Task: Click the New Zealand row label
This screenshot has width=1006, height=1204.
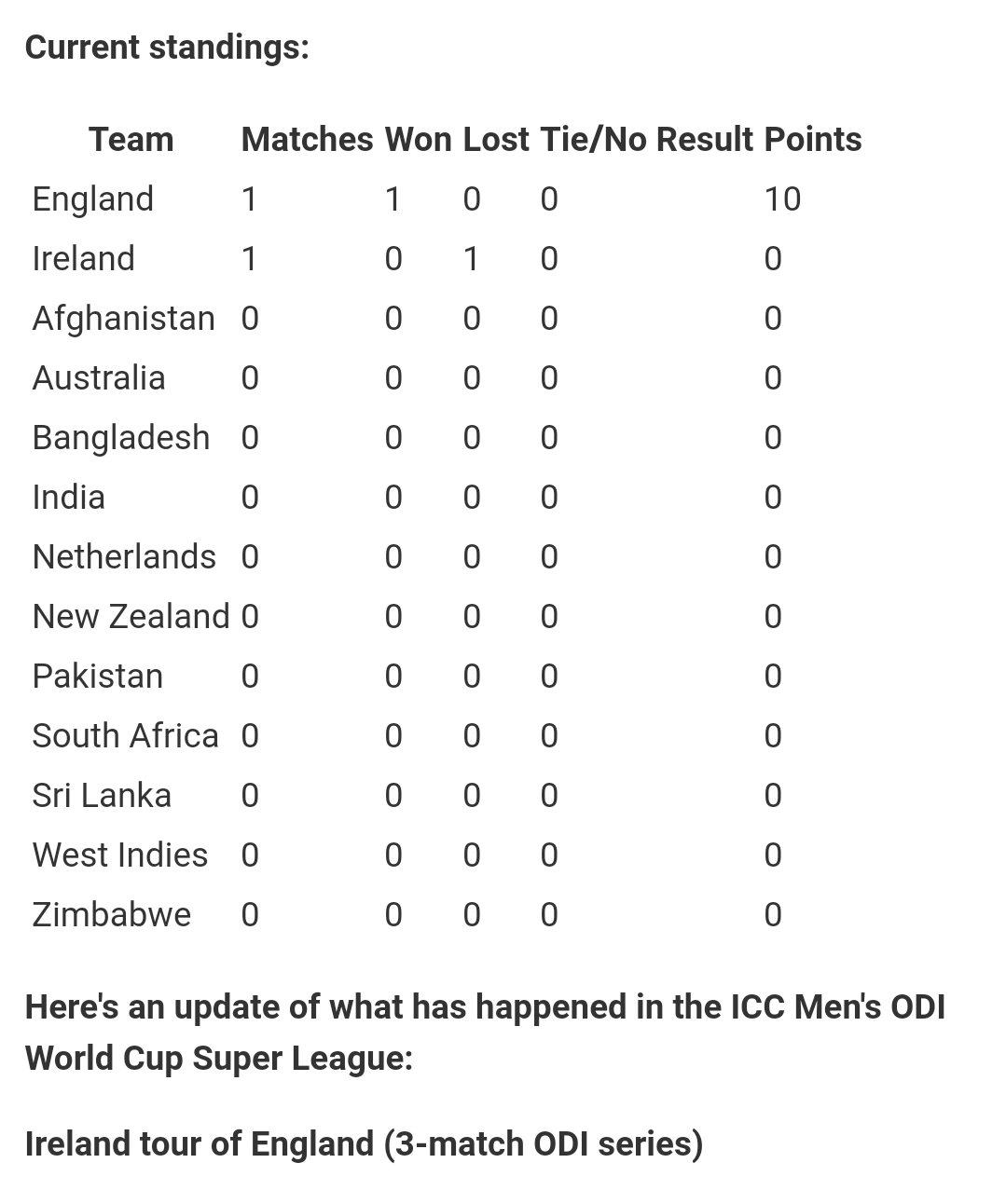Action: coord(131,616)
